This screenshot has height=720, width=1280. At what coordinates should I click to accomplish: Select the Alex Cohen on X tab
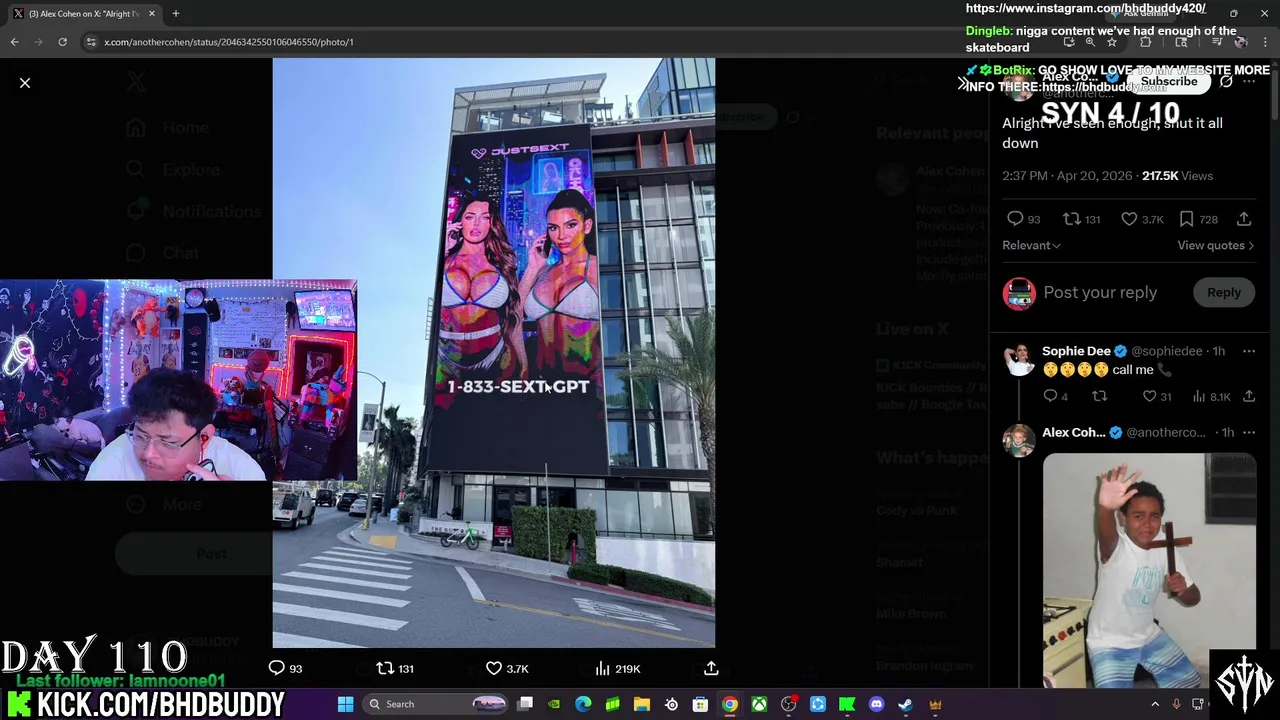click(82, 14)
